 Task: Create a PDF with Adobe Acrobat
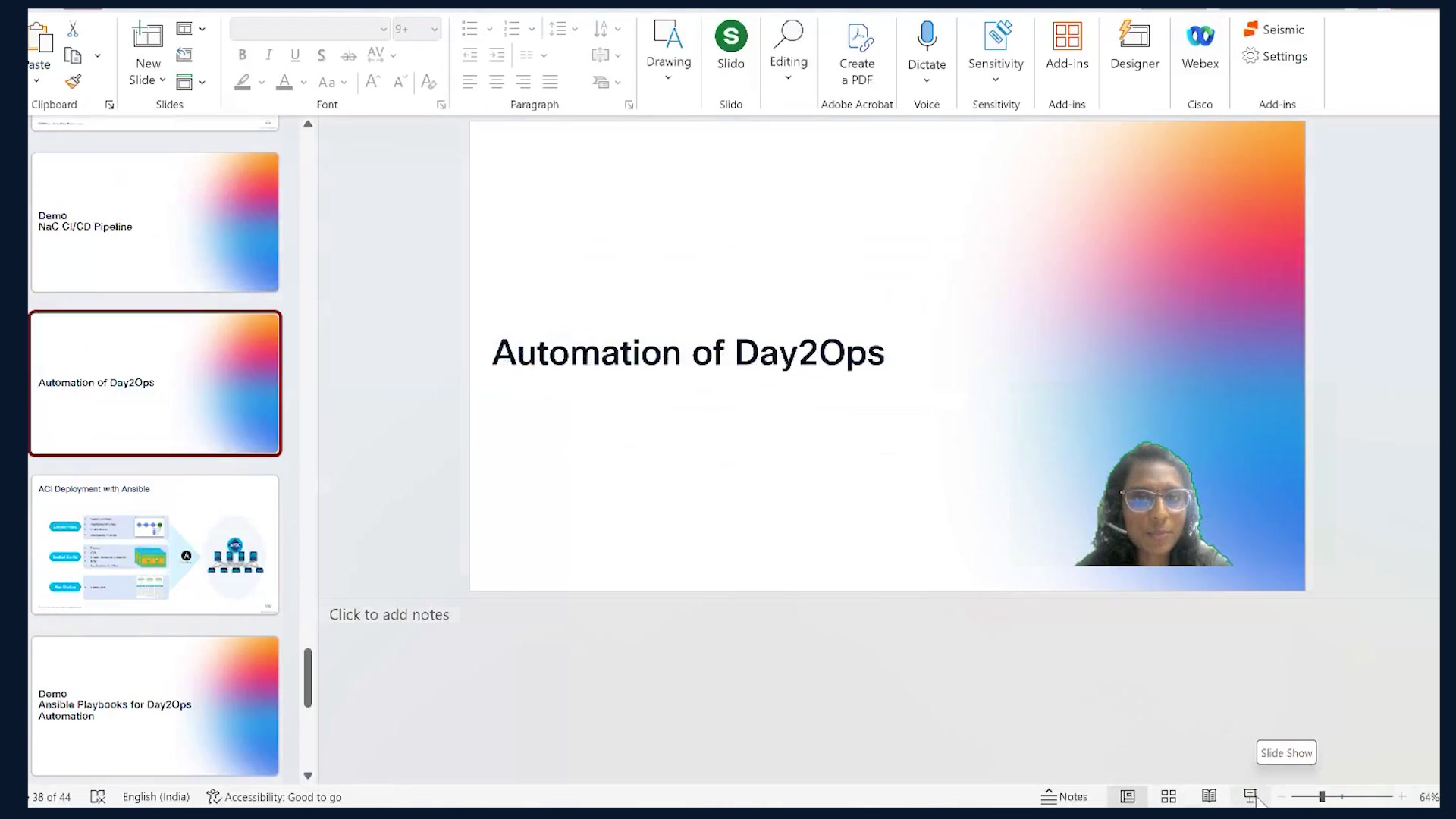[857, 53]
